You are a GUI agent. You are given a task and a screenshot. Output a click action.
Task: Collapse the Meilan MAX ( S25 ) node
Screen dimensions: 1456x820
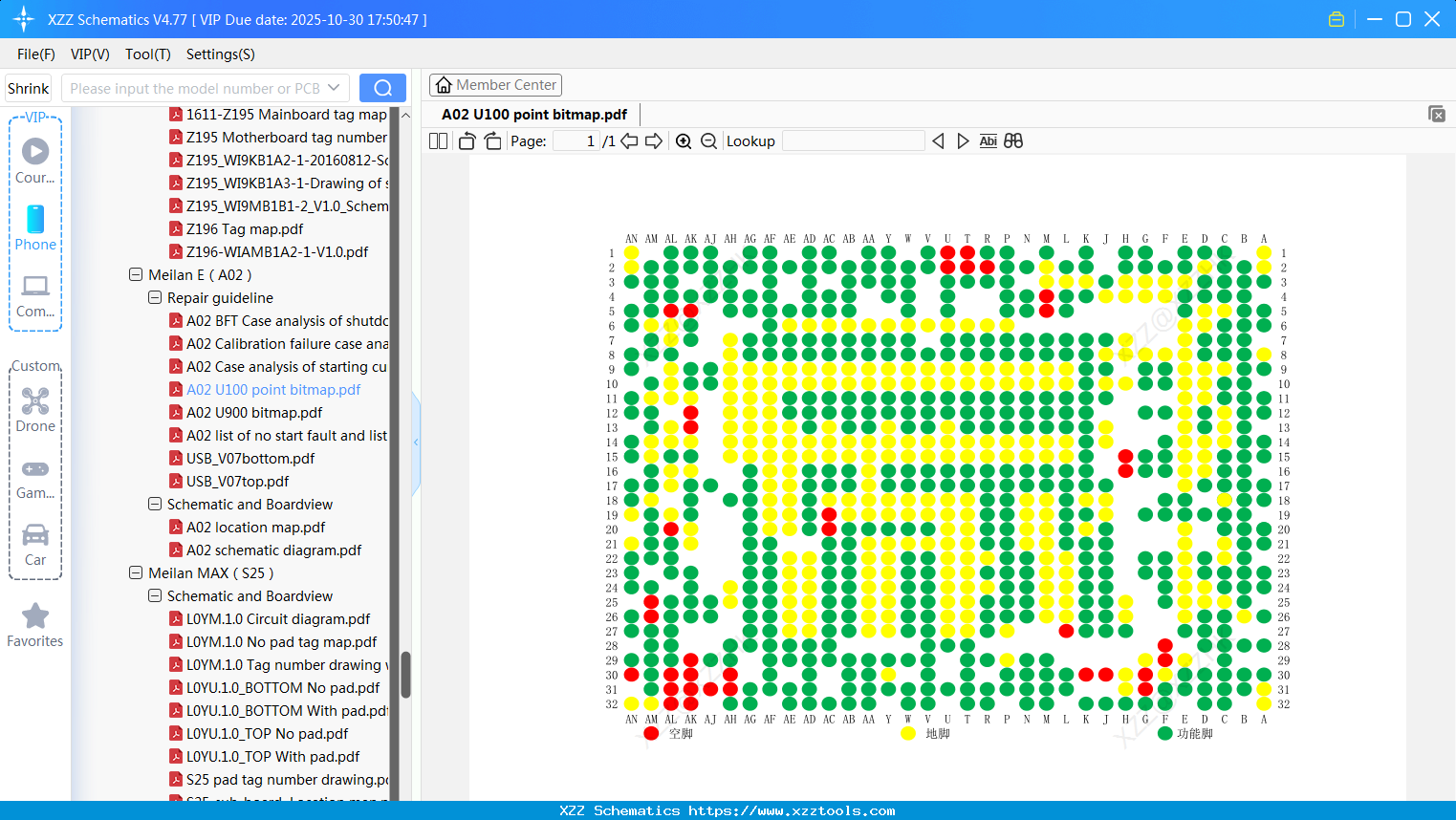click(x=136, y=573)
